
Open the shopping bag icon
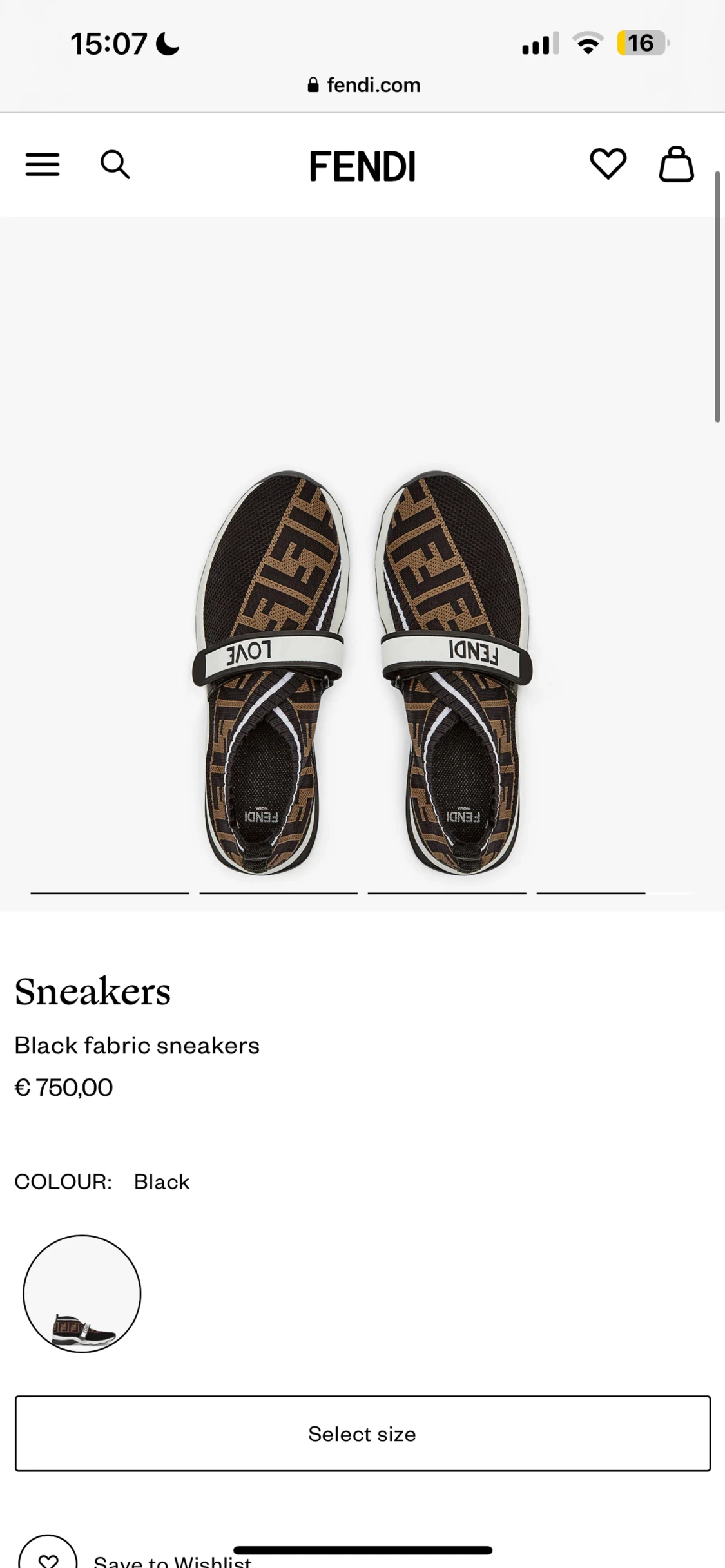676,164
